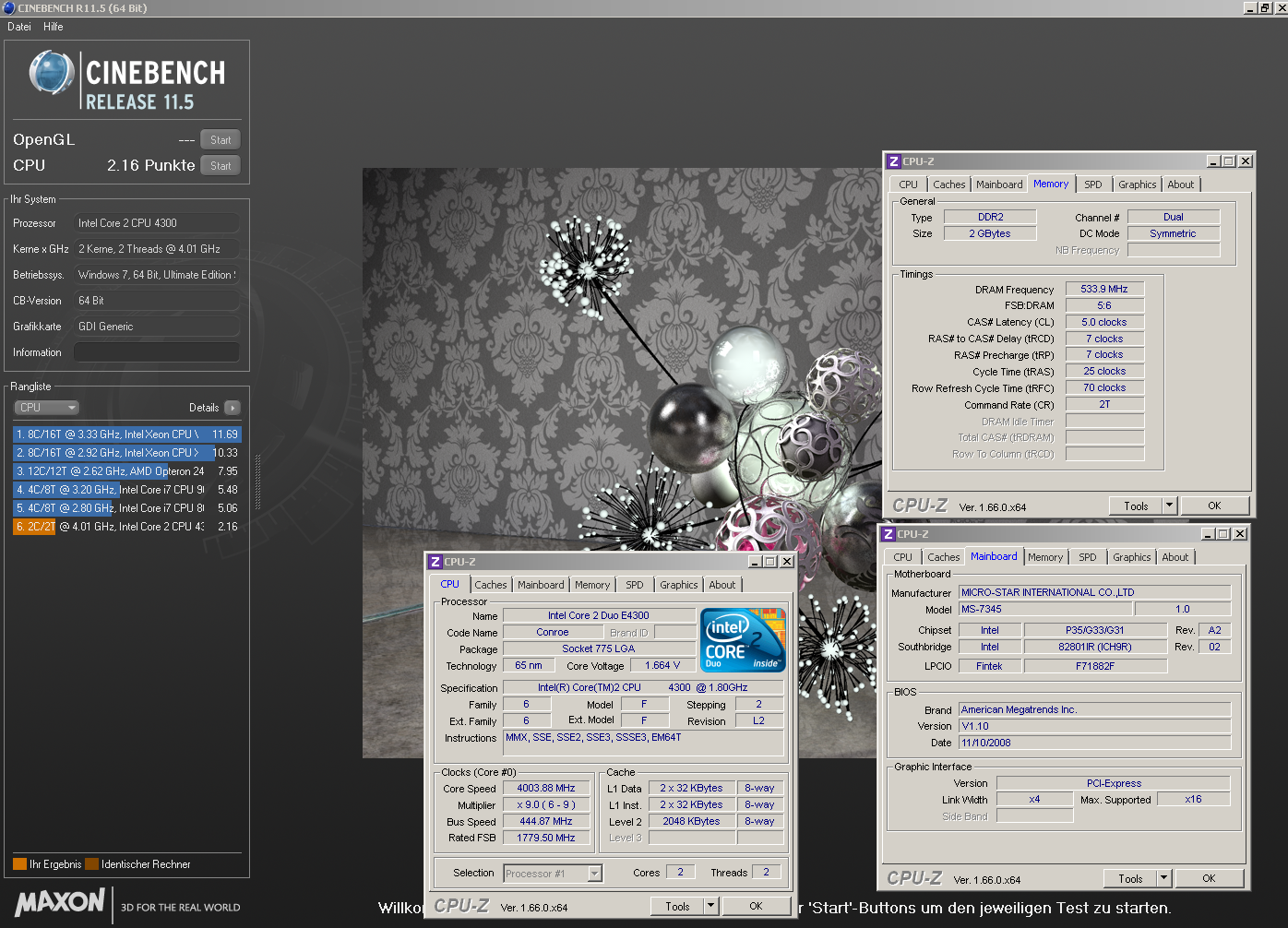The width and height of the screenshot is (1288, 928).
Task: Click the BIOS Date value 11/10/2008
Action: coord(1095,743)
